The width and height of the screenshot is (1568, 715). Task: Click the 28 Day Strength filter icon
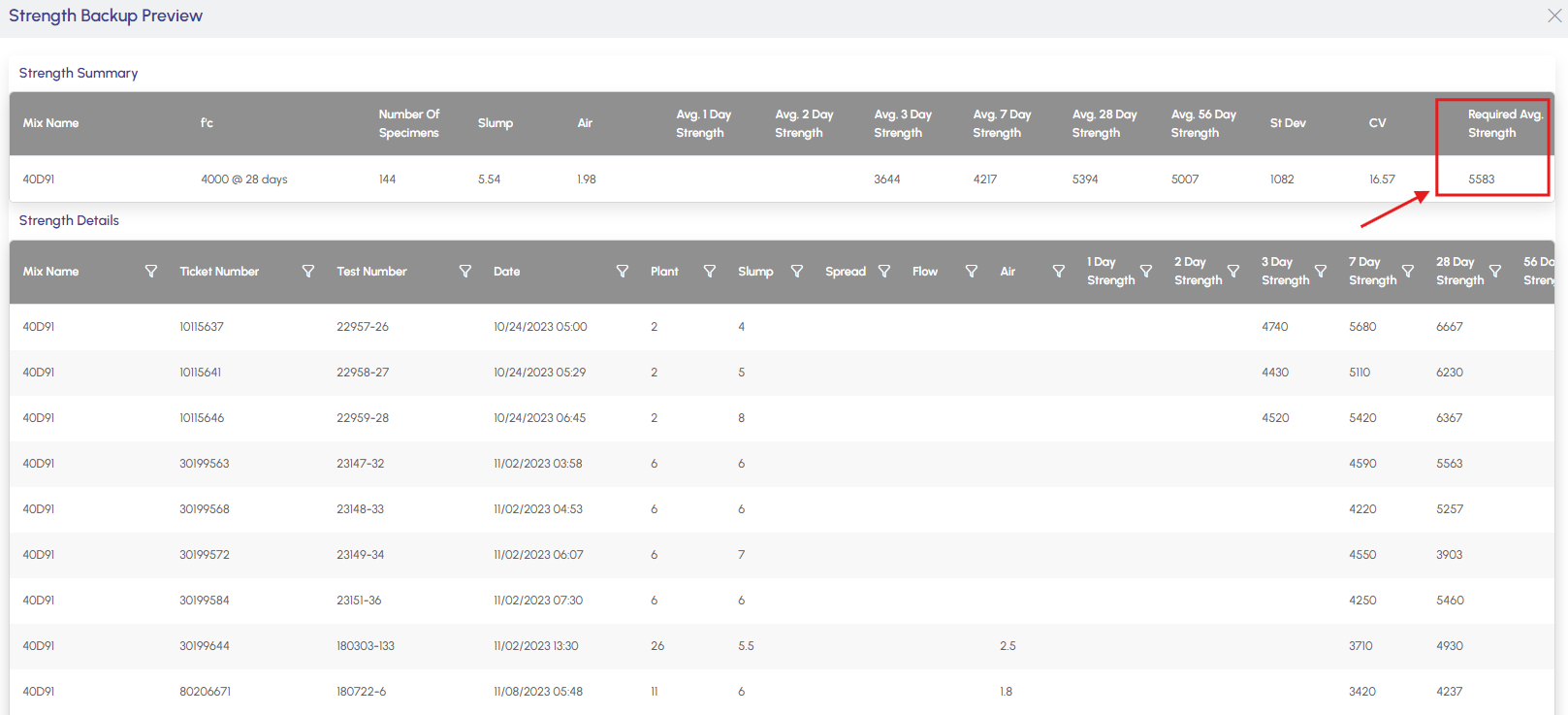[1494, 272]
